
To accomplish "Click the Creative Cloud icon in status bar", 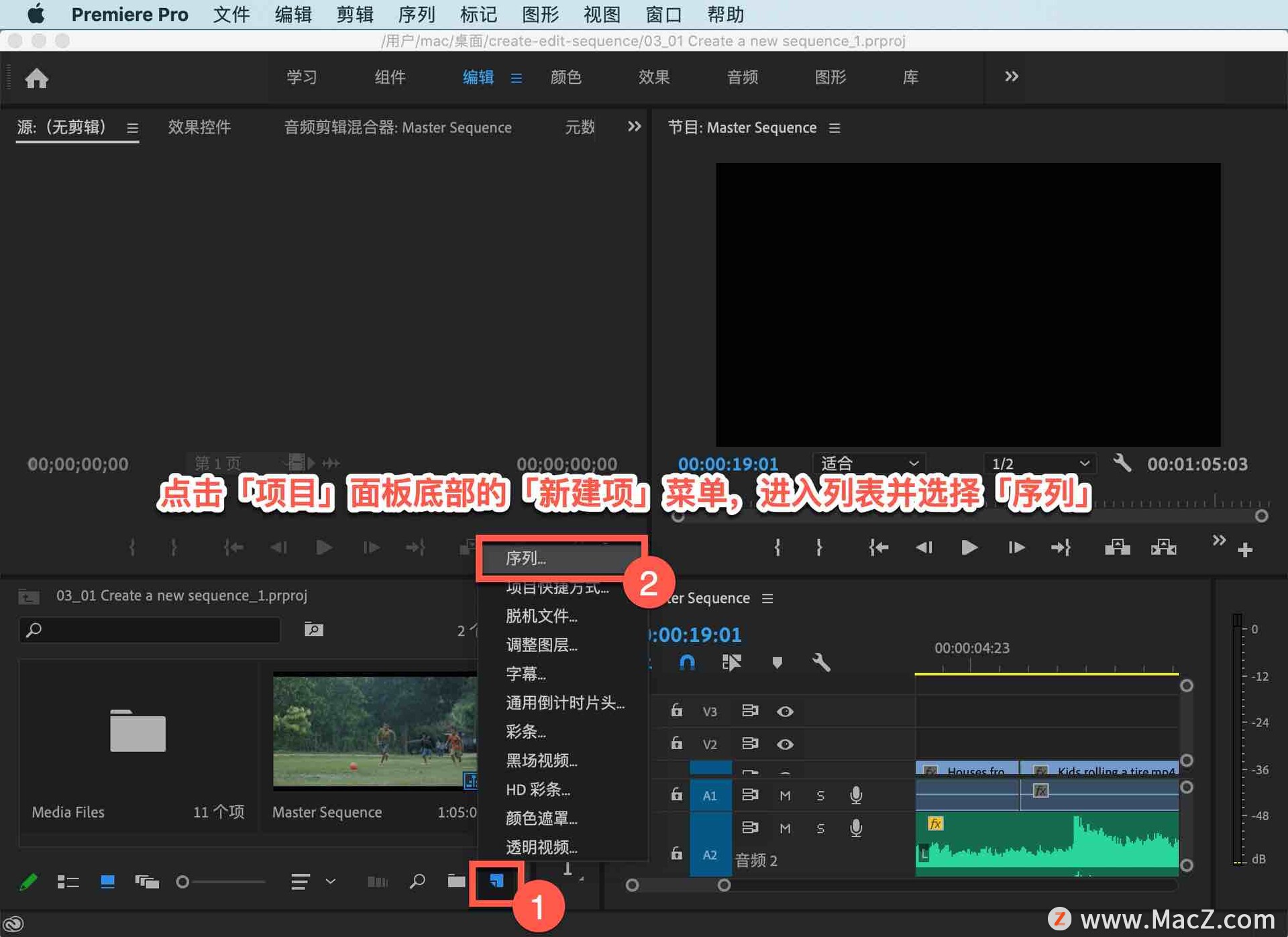I will pyautogui.click(x=14, y=923).
